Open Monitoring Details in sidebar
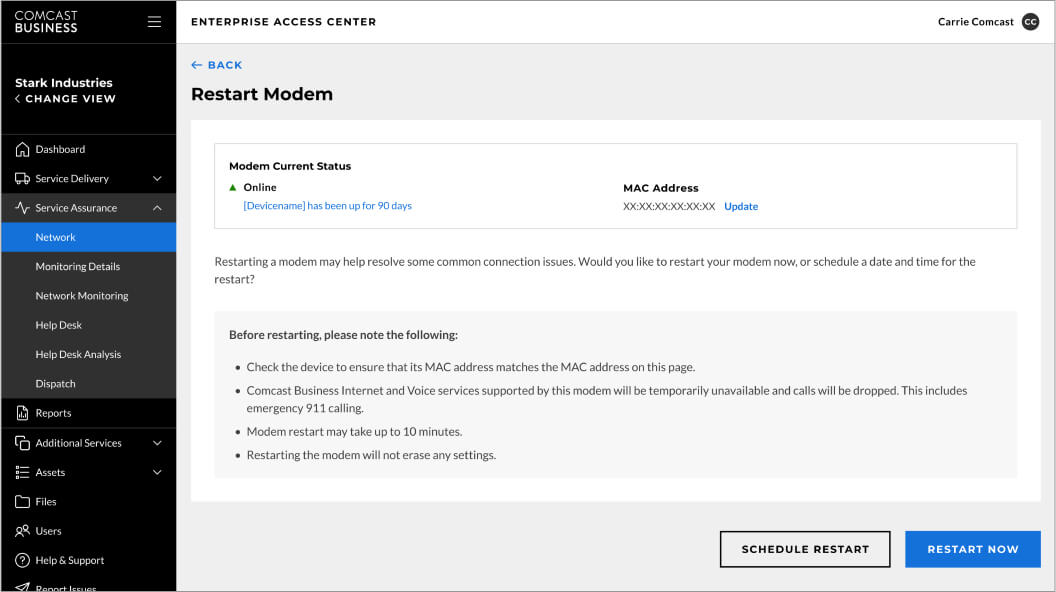Screen dimensions: 1056x592 77,267
